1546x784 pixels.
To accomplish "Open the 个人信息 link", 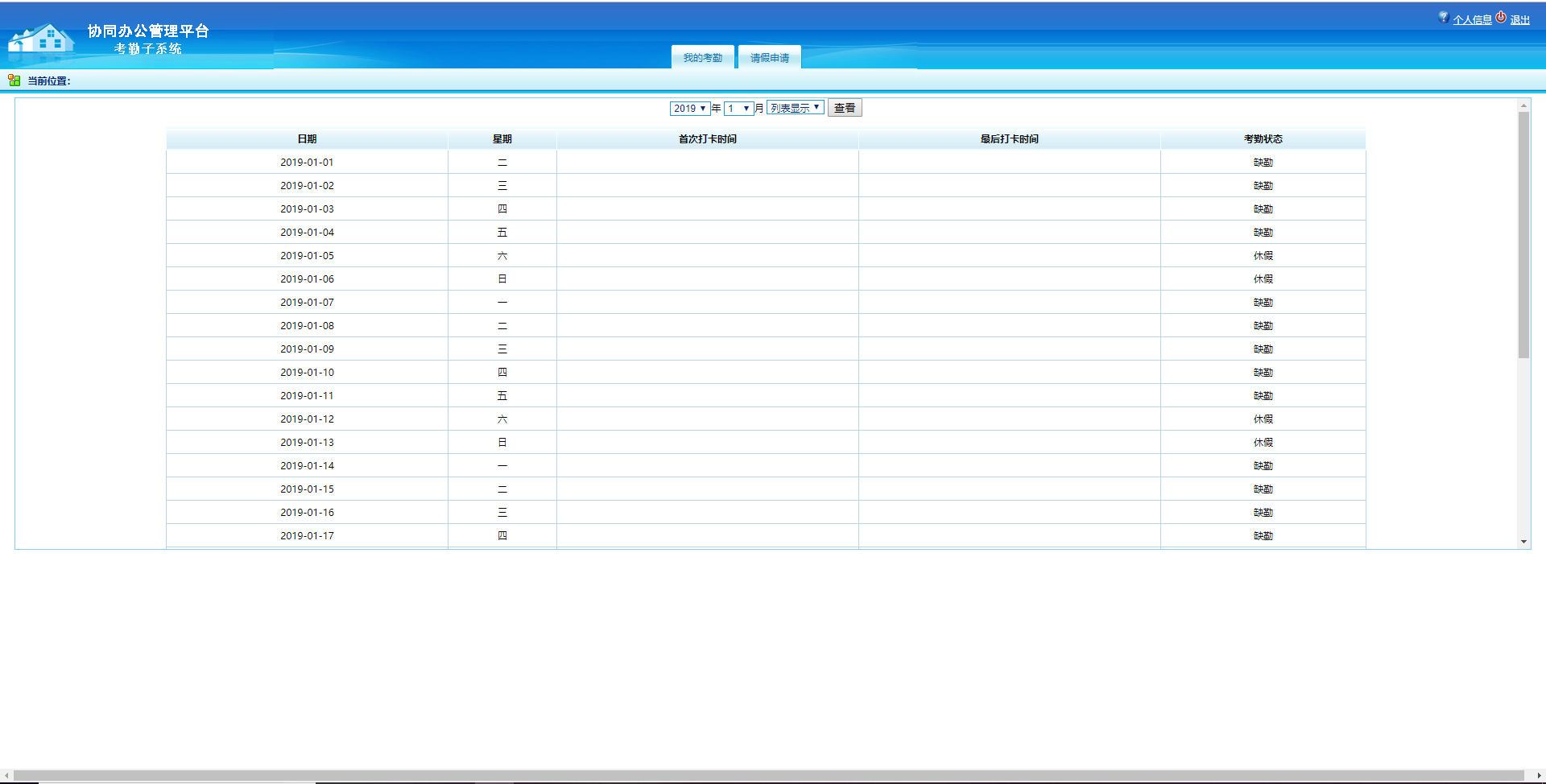I will (1473, 20).
